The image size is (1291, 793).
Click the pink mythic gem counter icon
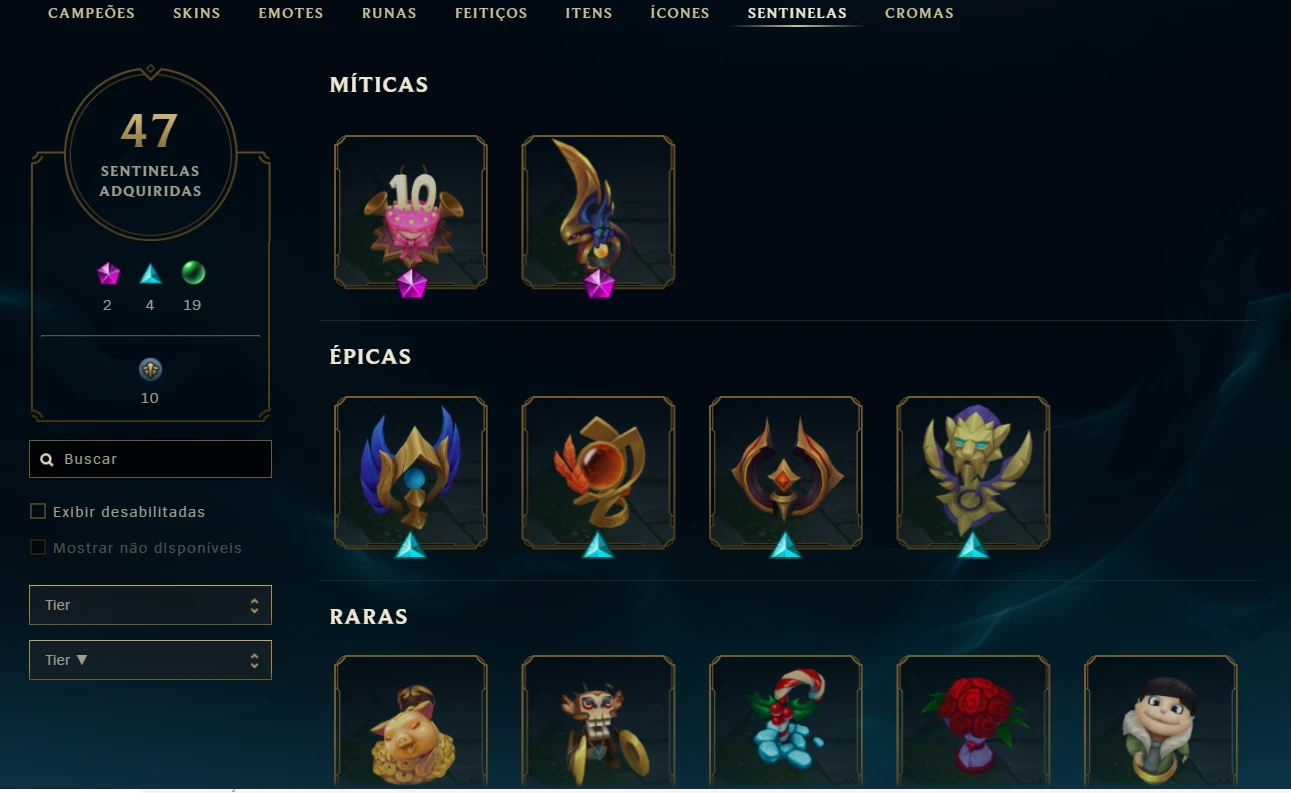point(108,273)
